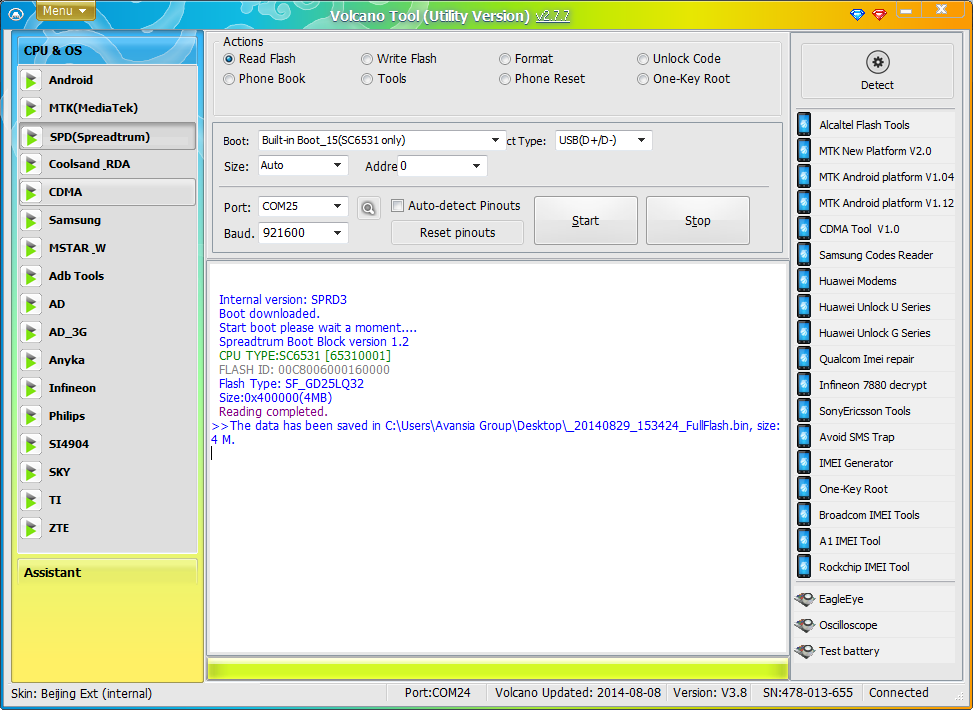Image resolution: width=973 pixels, height=710 pixels.
Task: Collapse the CPU & OS panel header
Action: 107,50
